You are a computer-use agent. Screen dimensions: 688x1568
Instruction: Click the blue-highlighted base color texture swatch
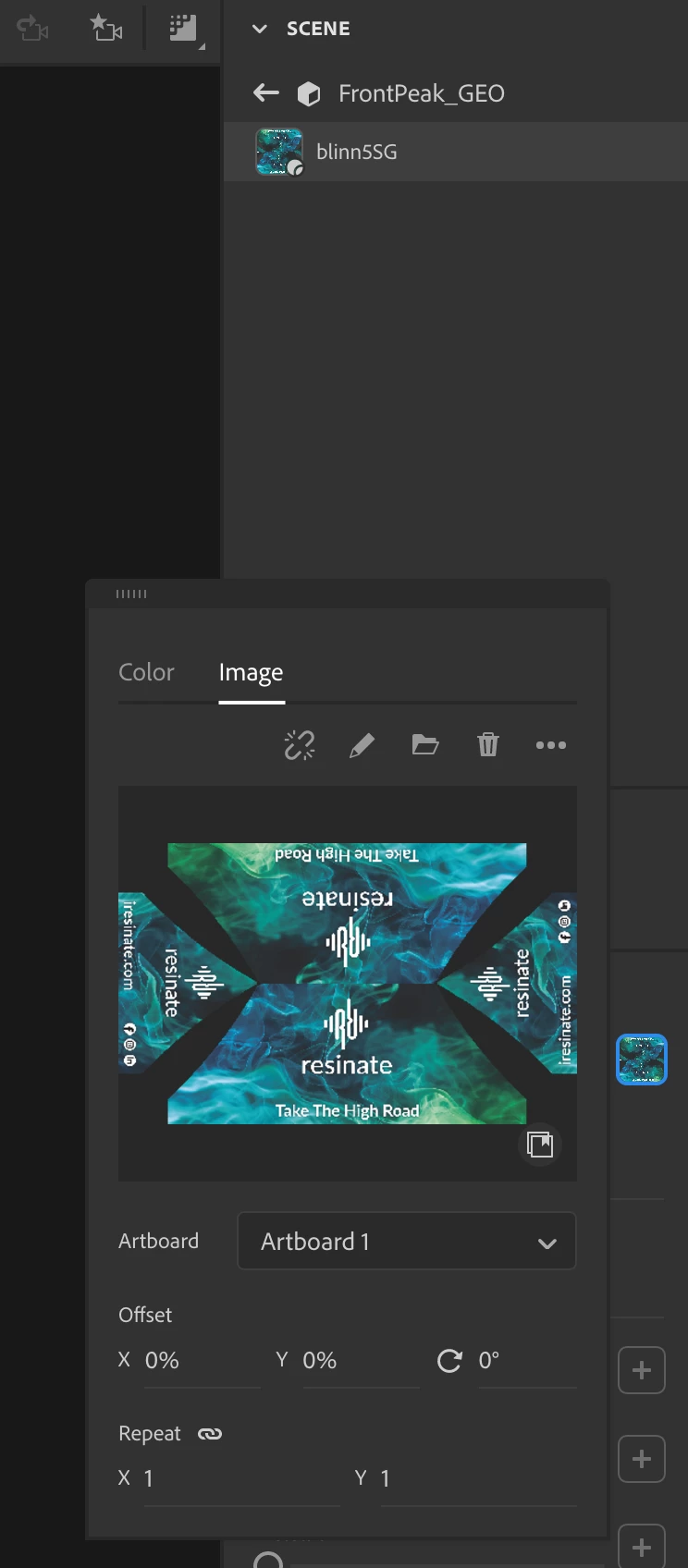[x=642, y=1060]
